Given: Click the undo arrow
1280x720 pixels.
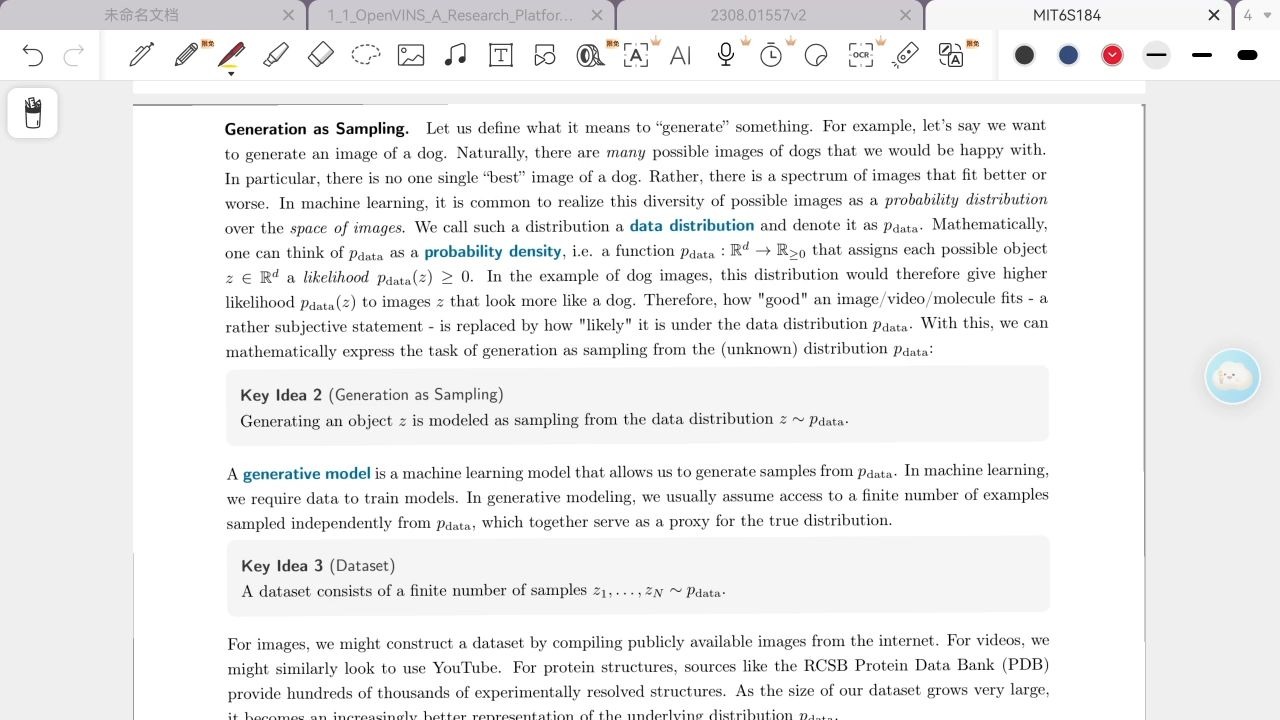Looking at the screenshot, I should [33, 56].
